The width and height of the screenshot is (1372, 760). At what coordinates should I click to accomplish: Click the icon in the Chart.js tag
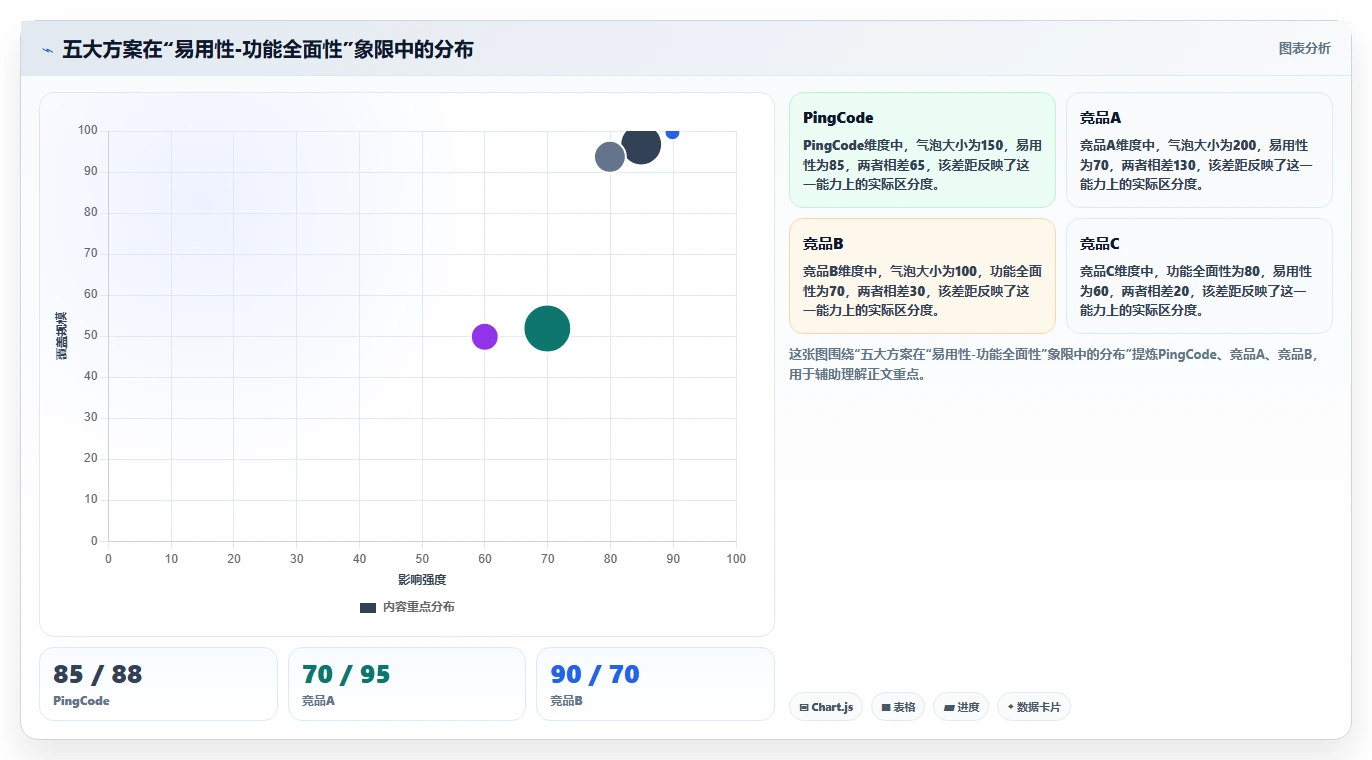[x=804, y=707]
